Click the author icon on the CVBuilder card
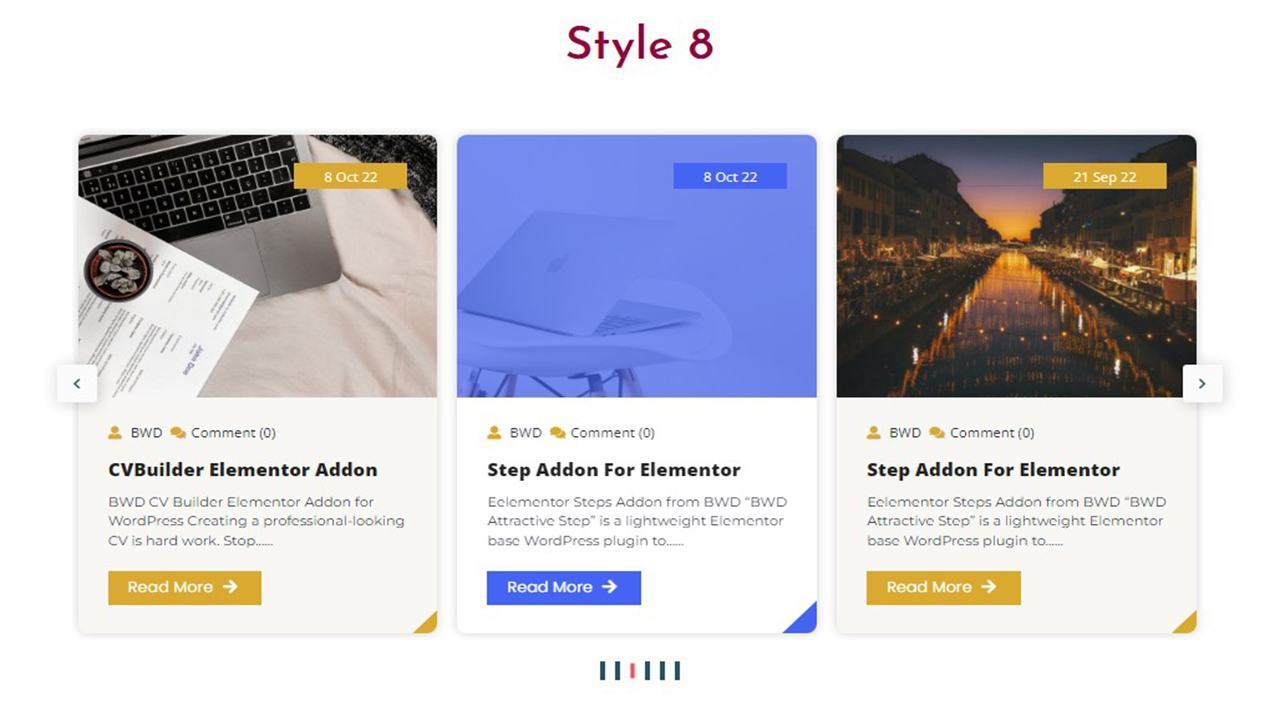 pos(115,433)
